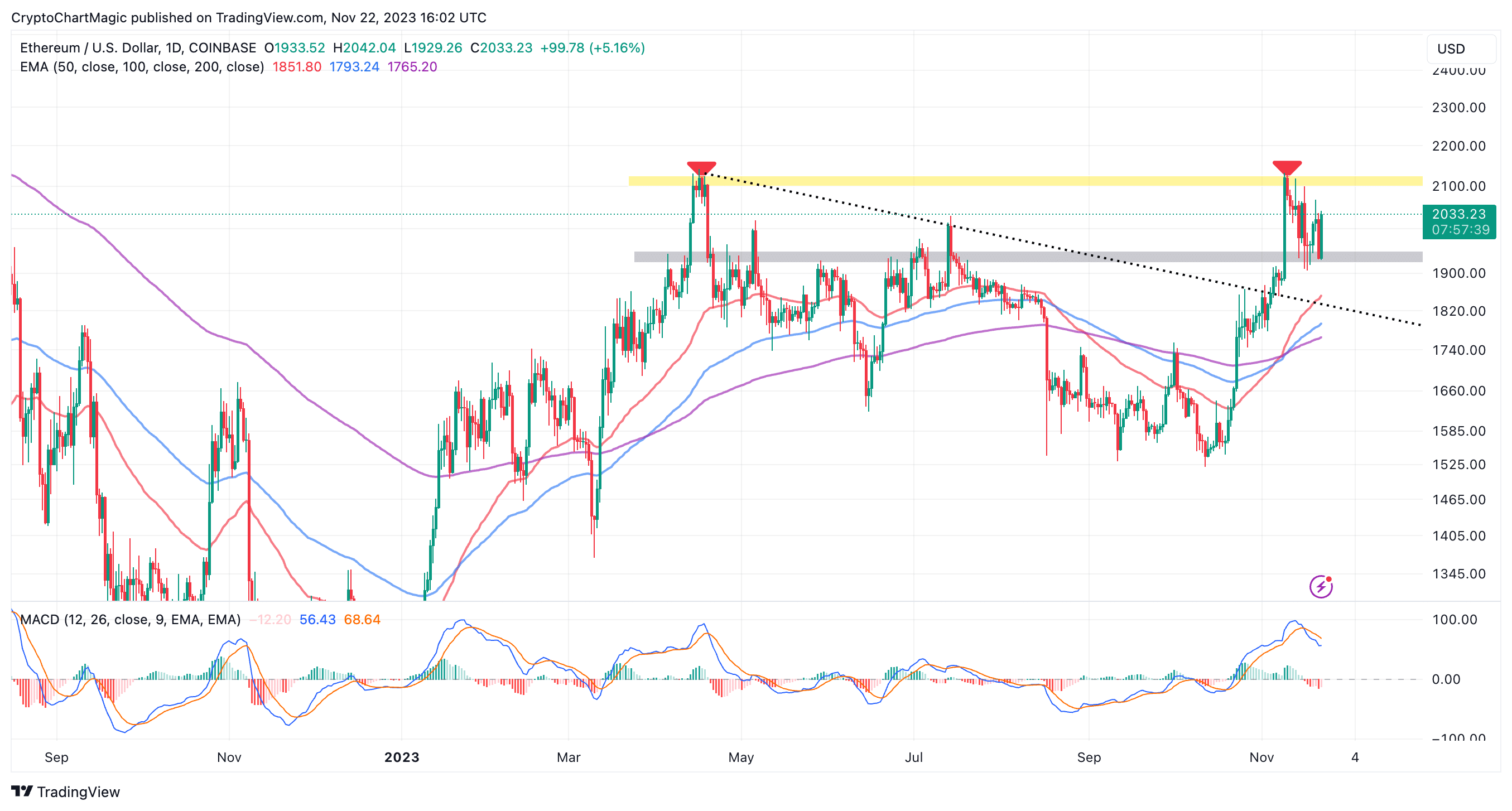This screenshot has height=811, width=1512.
Task: Click the high price H2042.04
Action: [x=364, y=47]
